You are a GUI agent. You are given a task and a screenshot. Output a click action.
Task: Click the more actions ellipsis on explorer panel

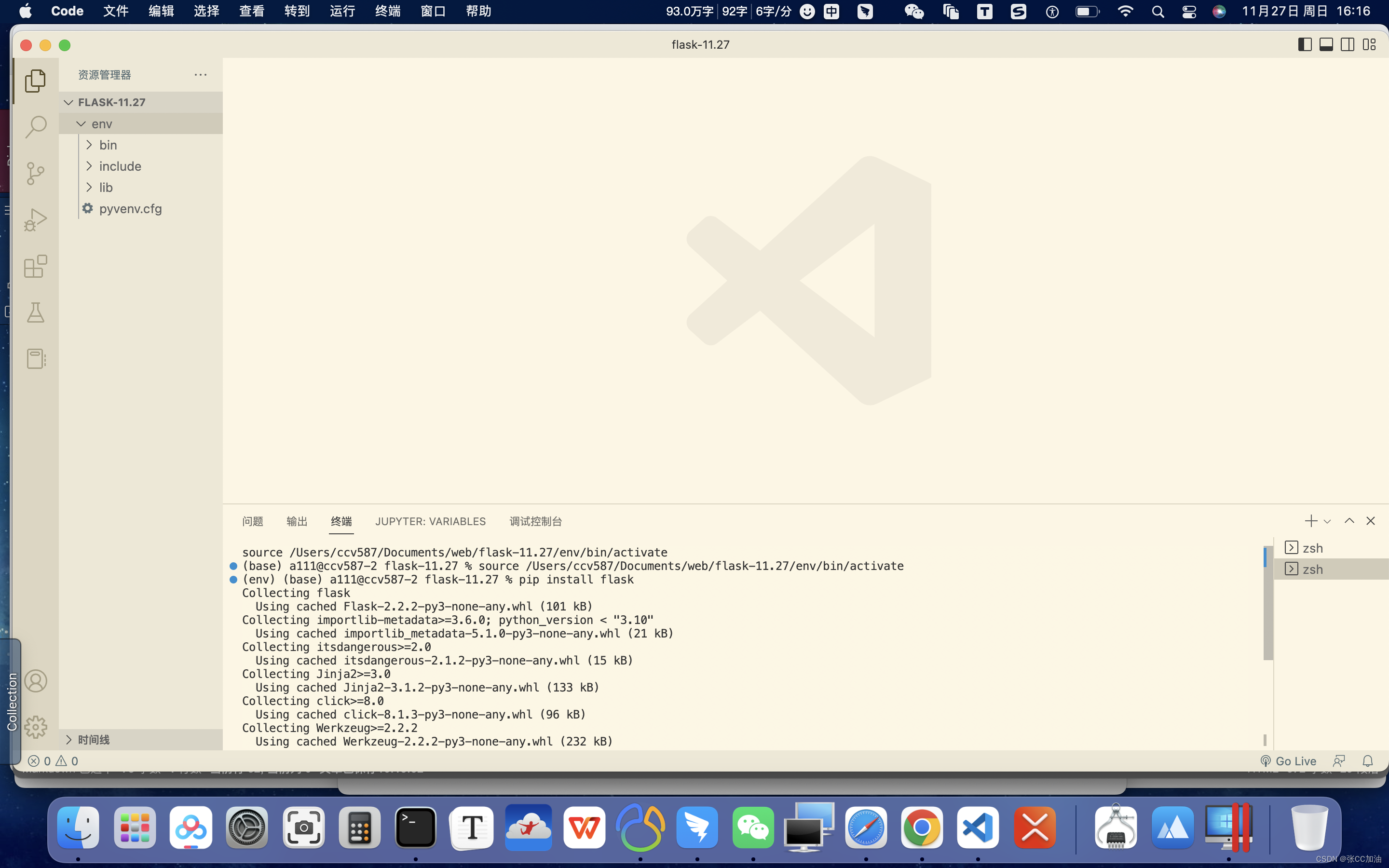(200, 74)
